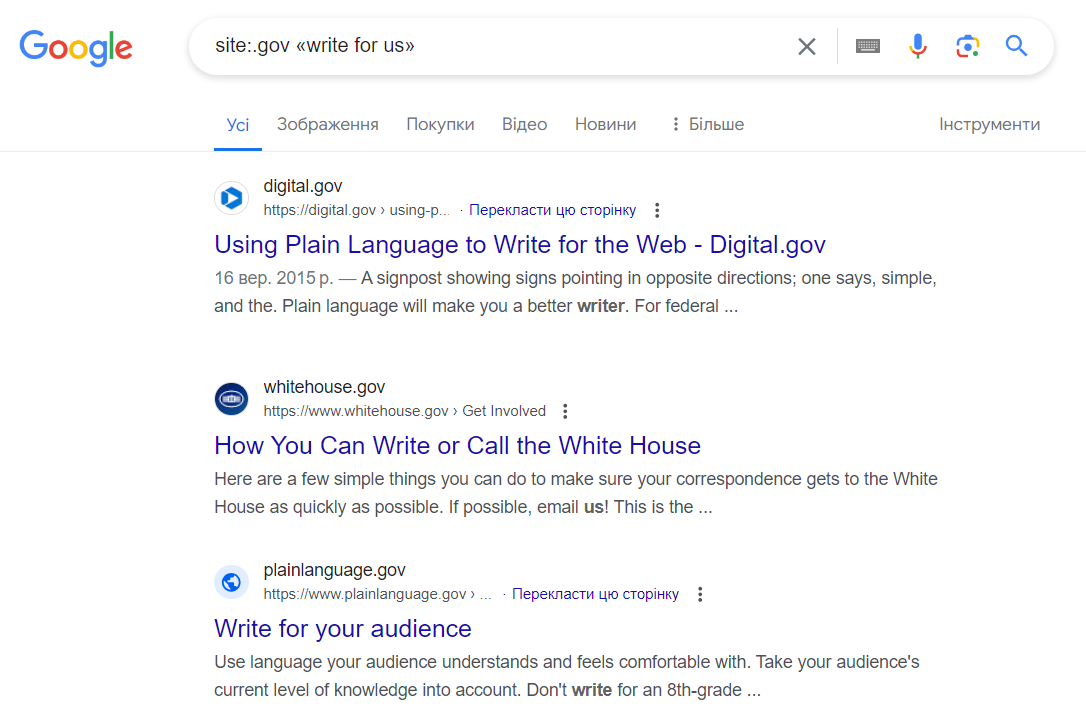Open more options for plainlanguage.gov result
The height and width of the screenshot is (720, 1086).
point(700,594)
